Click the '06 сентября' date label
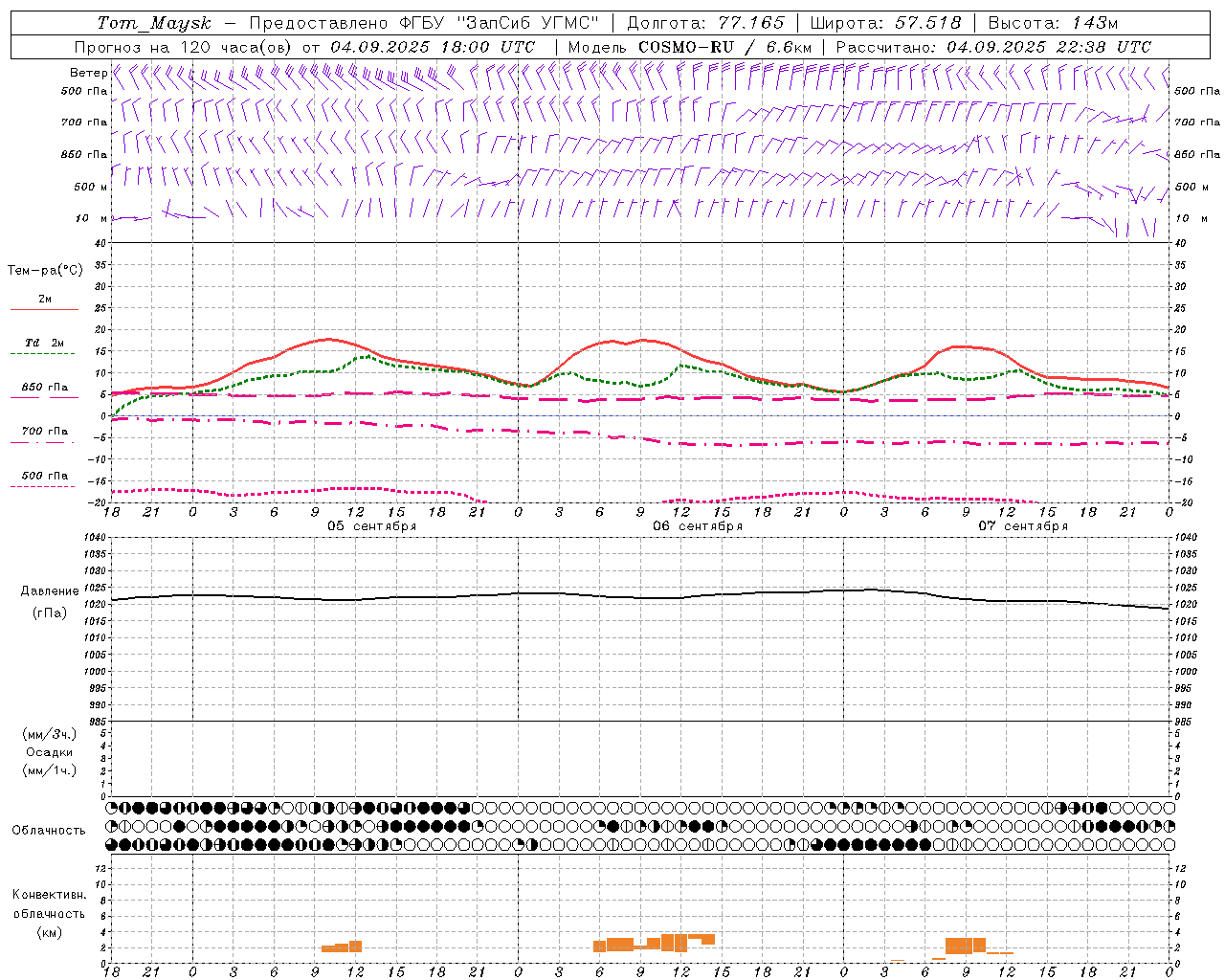 point(698,526)
